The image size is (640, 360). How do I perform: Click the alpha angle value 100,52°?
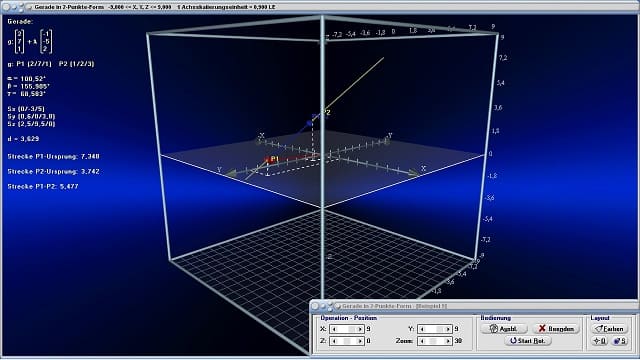(32, 78)
